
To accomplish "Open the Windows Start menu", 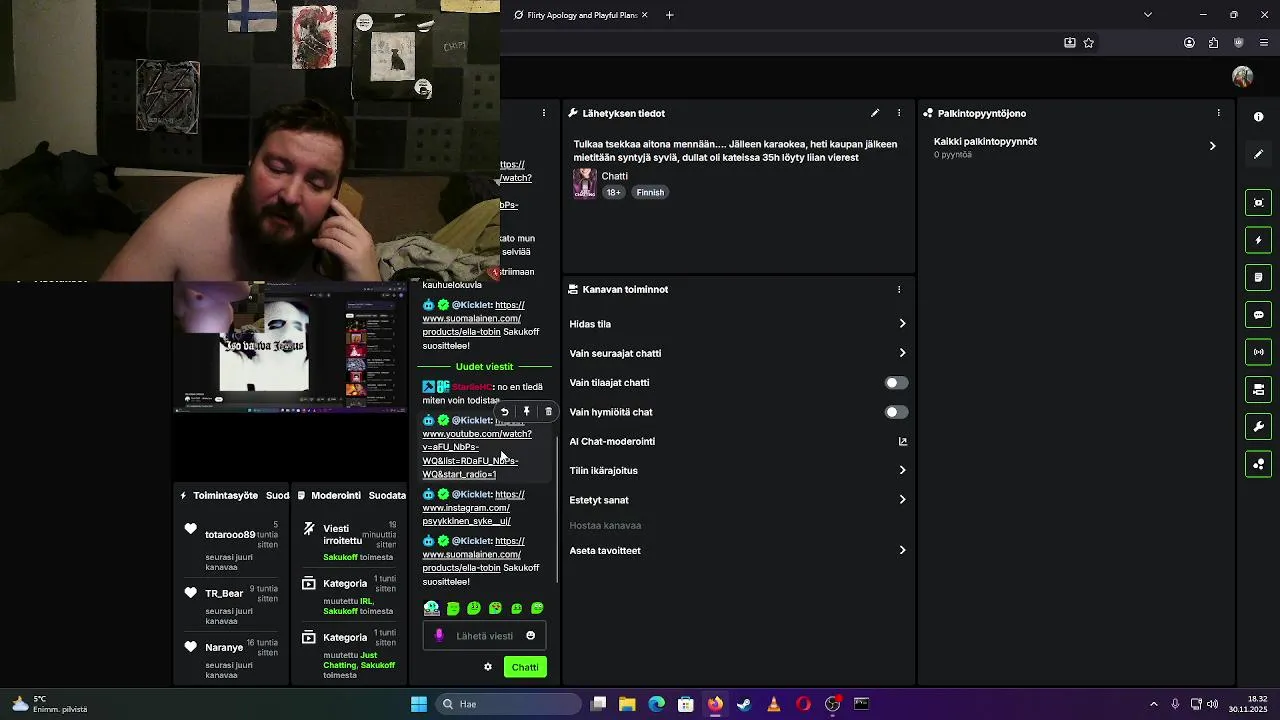I will tap(419, 704).
